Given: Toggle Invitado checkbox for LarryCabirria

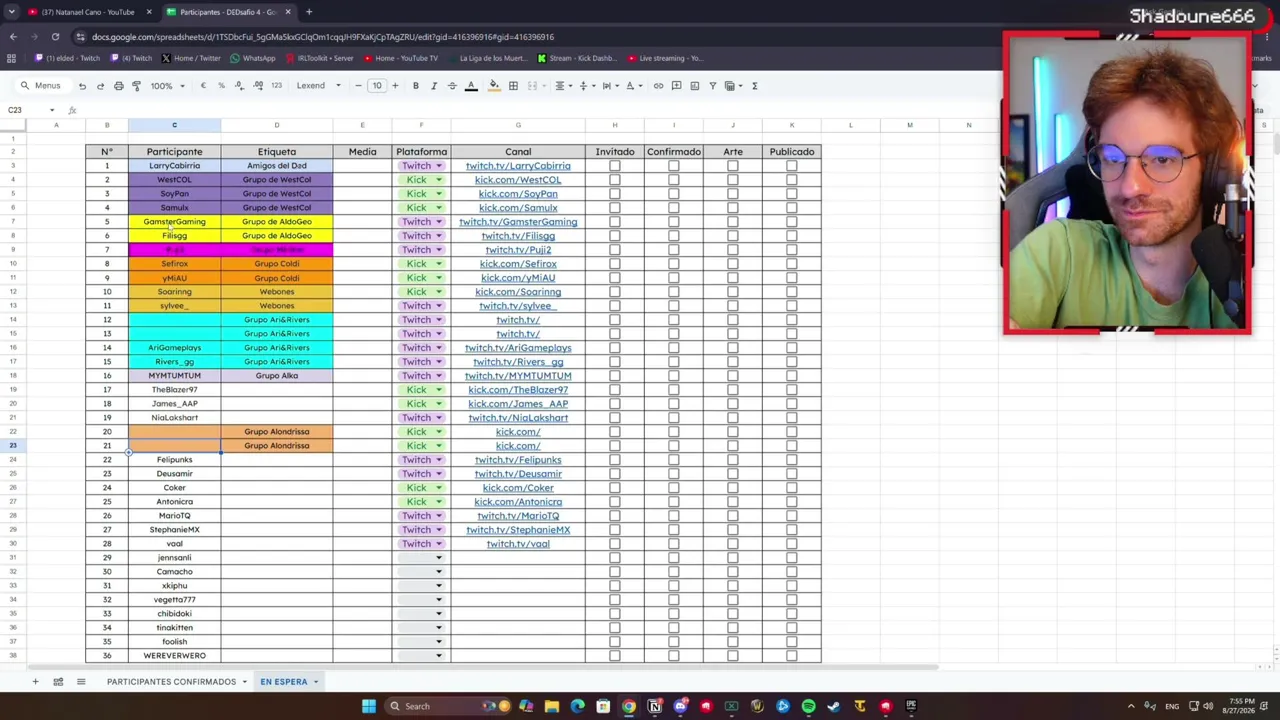Looking at the screenshot, I should point(615,166).
